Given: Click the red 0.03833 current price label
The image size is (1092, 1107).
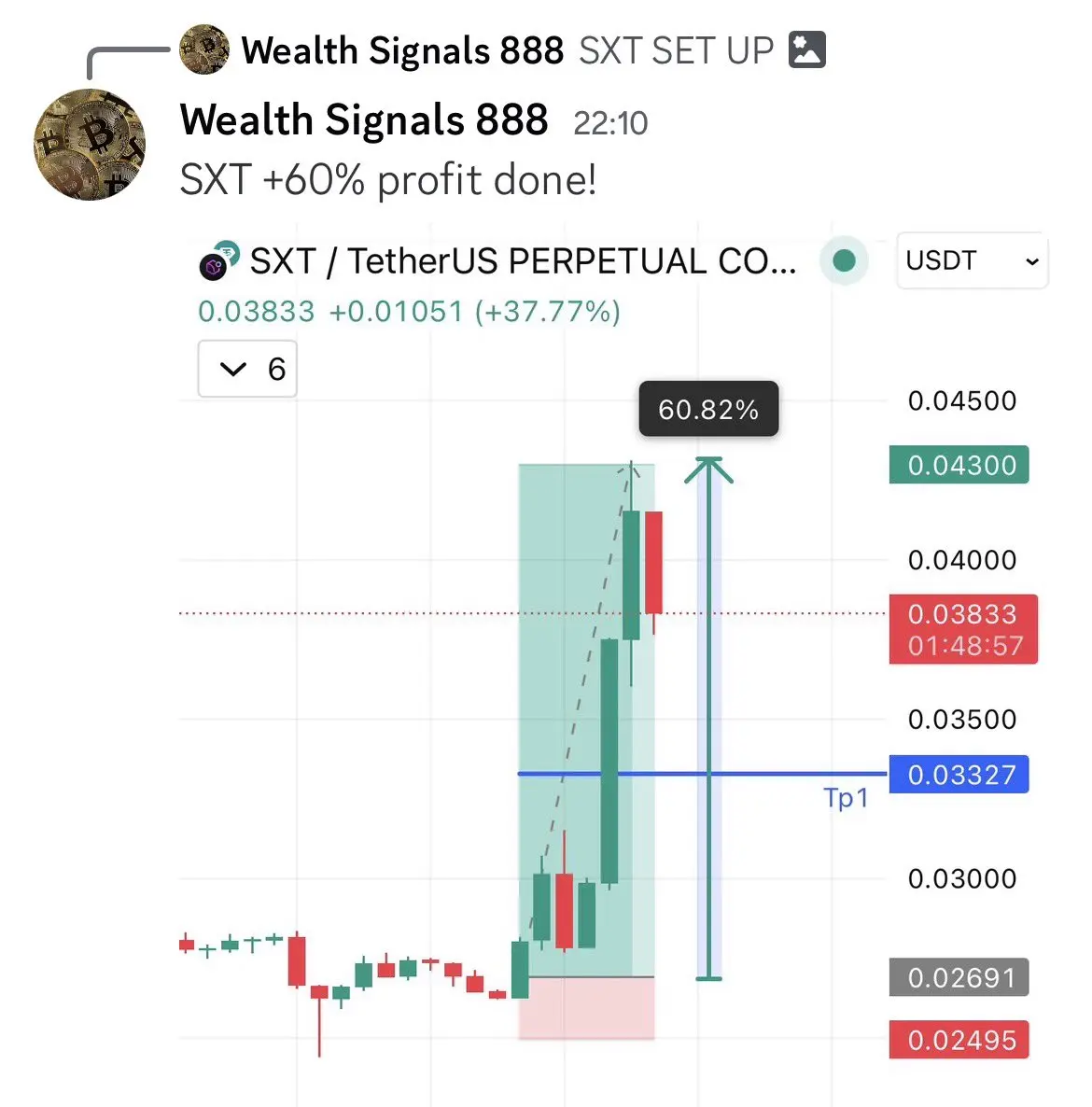Looking at the screenshot, I should [963, 629].
